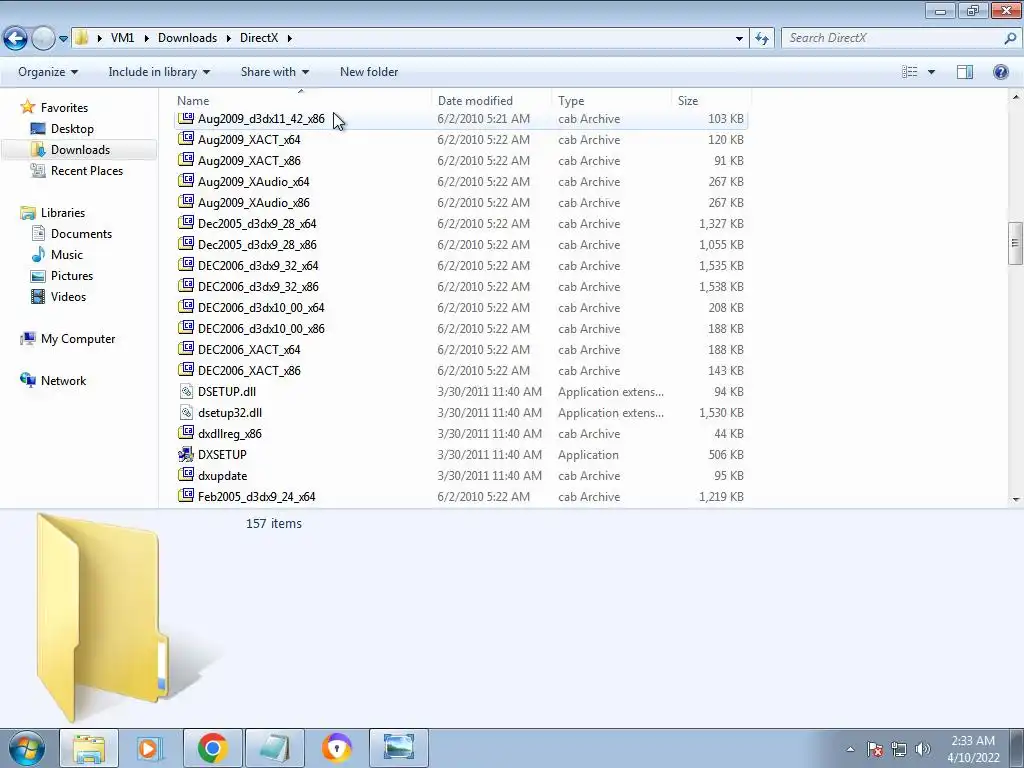Select DEC2006_d3dx9_32_x64 file icon

tap(186, 265)
